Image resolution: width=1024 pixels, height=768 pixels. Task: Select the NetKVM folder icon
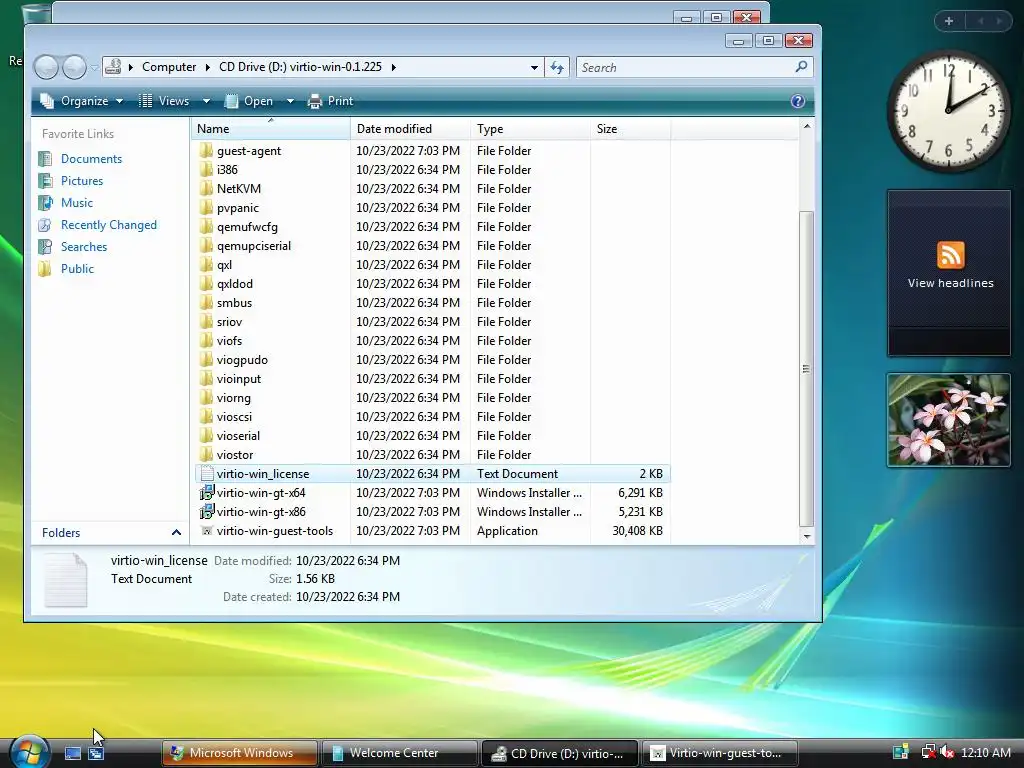pyautogui.click(x=206, y=189)
